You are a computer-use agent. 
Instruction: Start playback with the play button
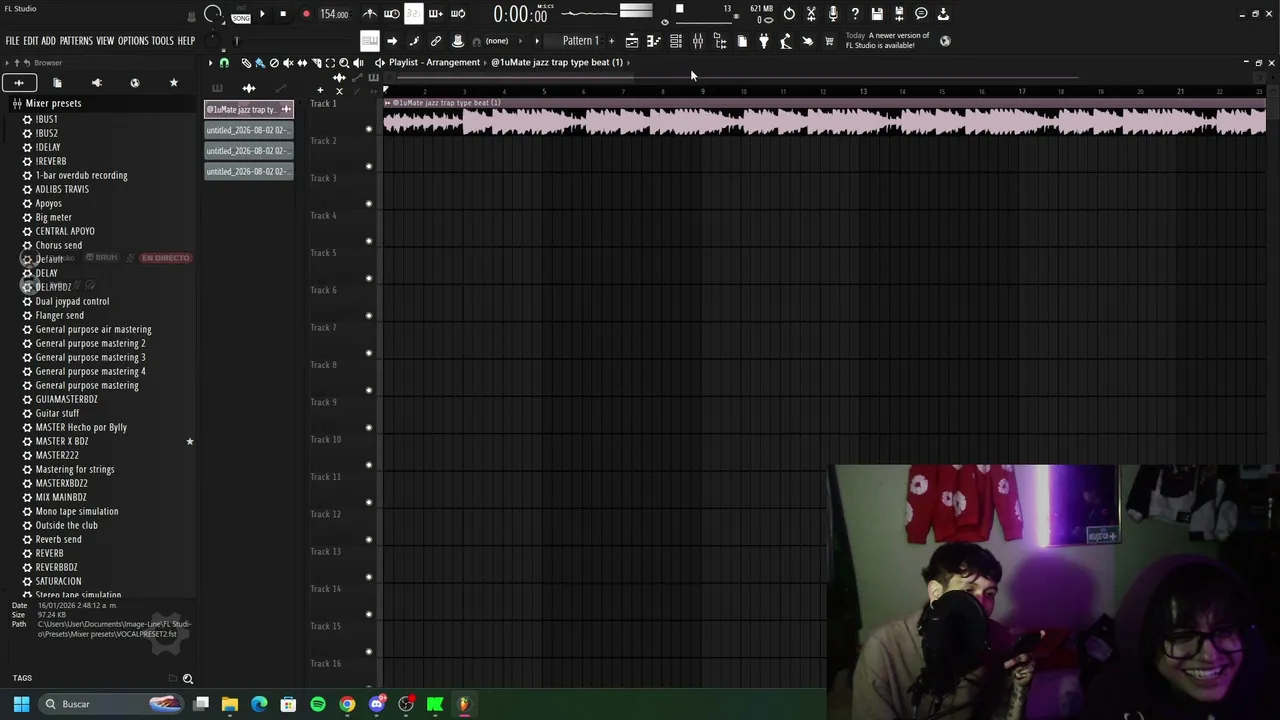[262, 14]
